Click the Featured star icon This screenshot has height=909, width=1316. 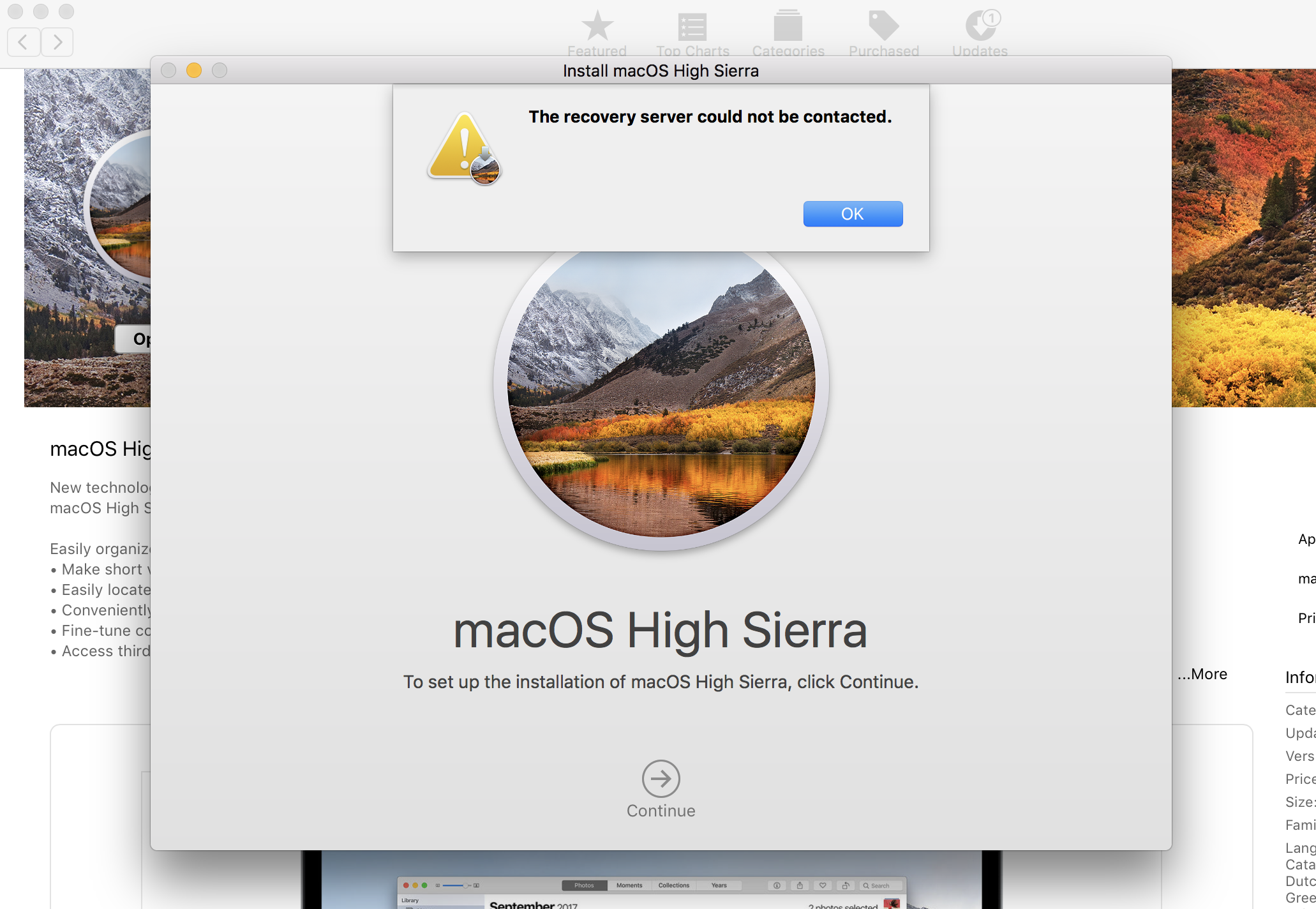tap(597, 26)
